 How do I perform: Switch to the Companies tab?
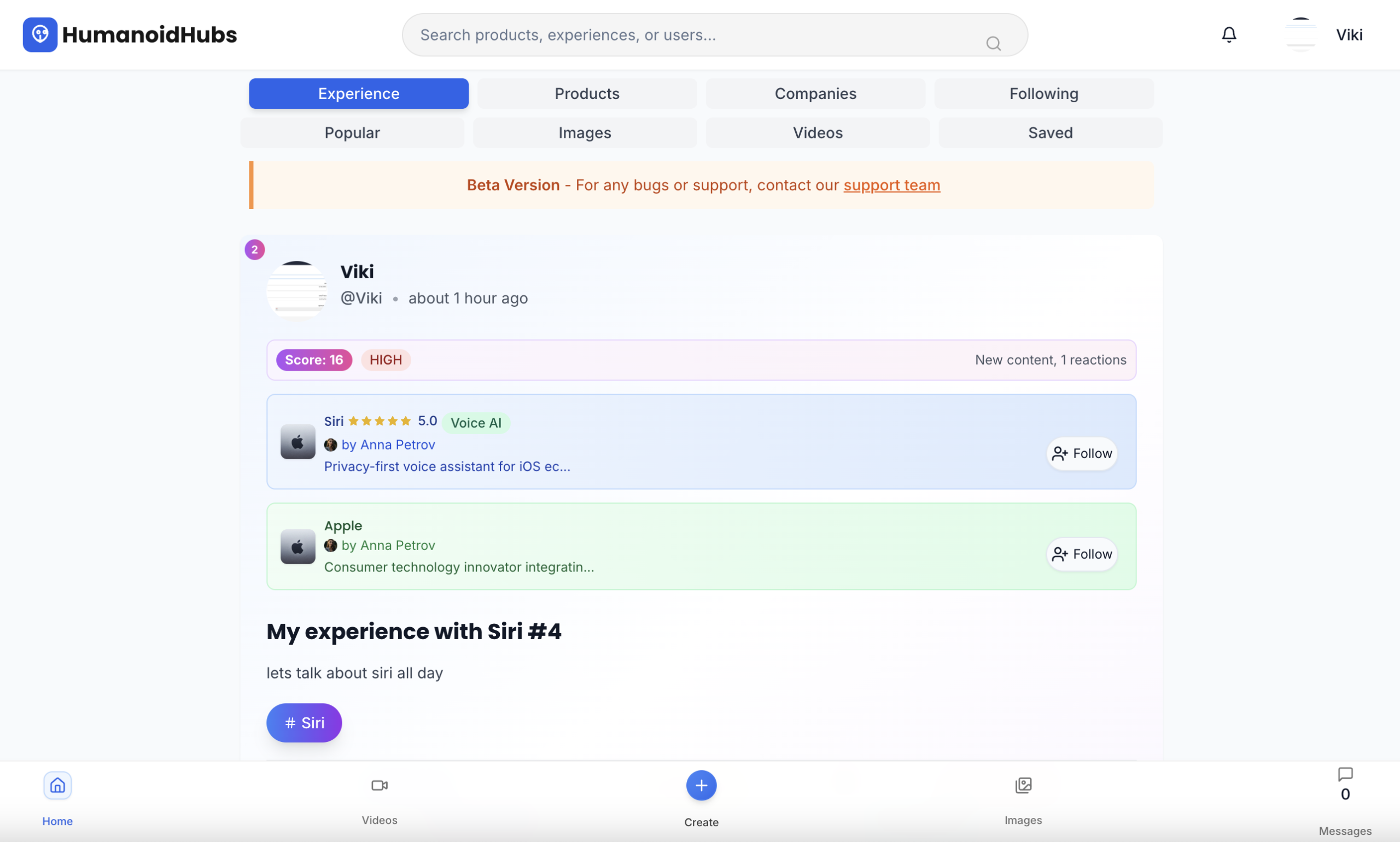click(815, 93)
